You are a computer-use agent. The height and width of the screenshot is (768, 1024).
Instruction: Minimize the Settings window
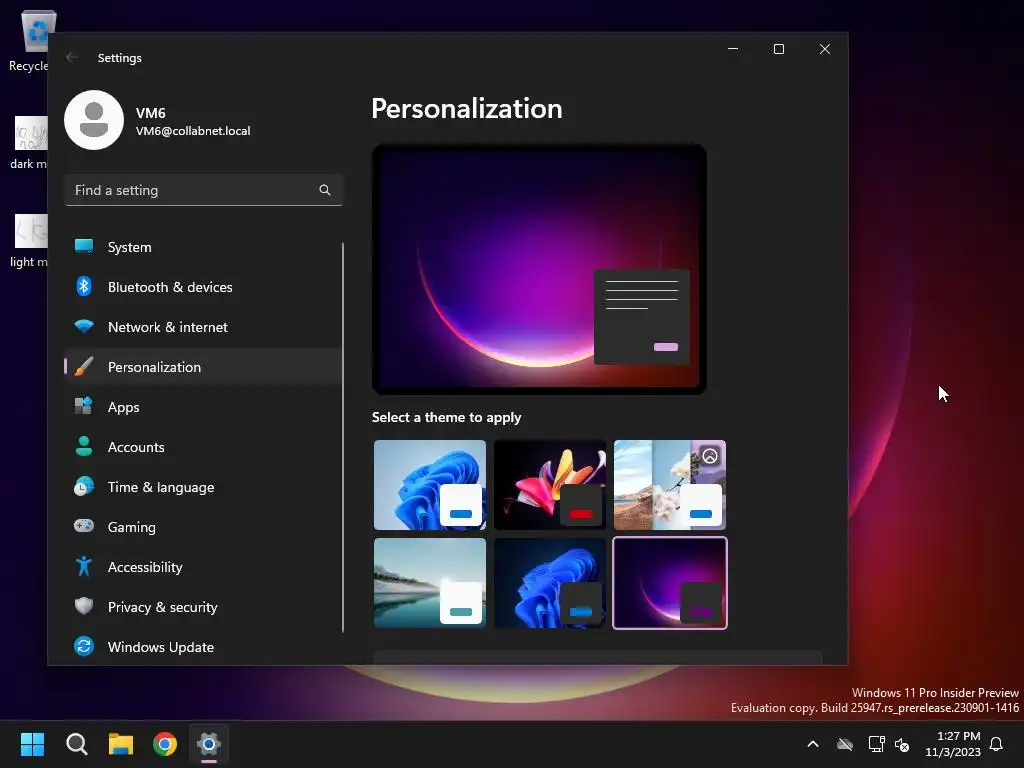click(x=733, y=49)
